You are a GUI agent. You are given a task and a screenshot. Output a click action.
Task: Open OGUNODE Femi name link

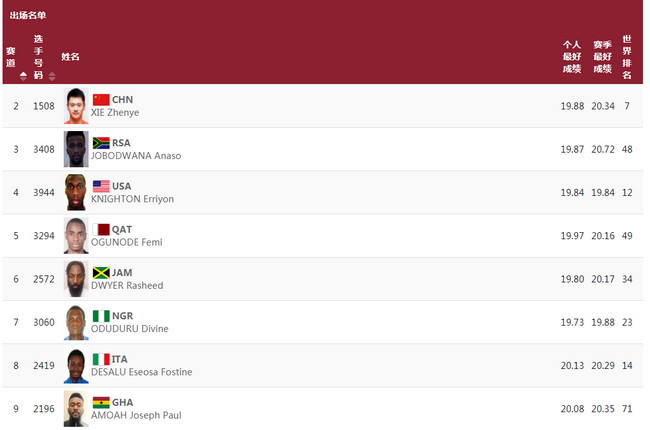(126, 242)
